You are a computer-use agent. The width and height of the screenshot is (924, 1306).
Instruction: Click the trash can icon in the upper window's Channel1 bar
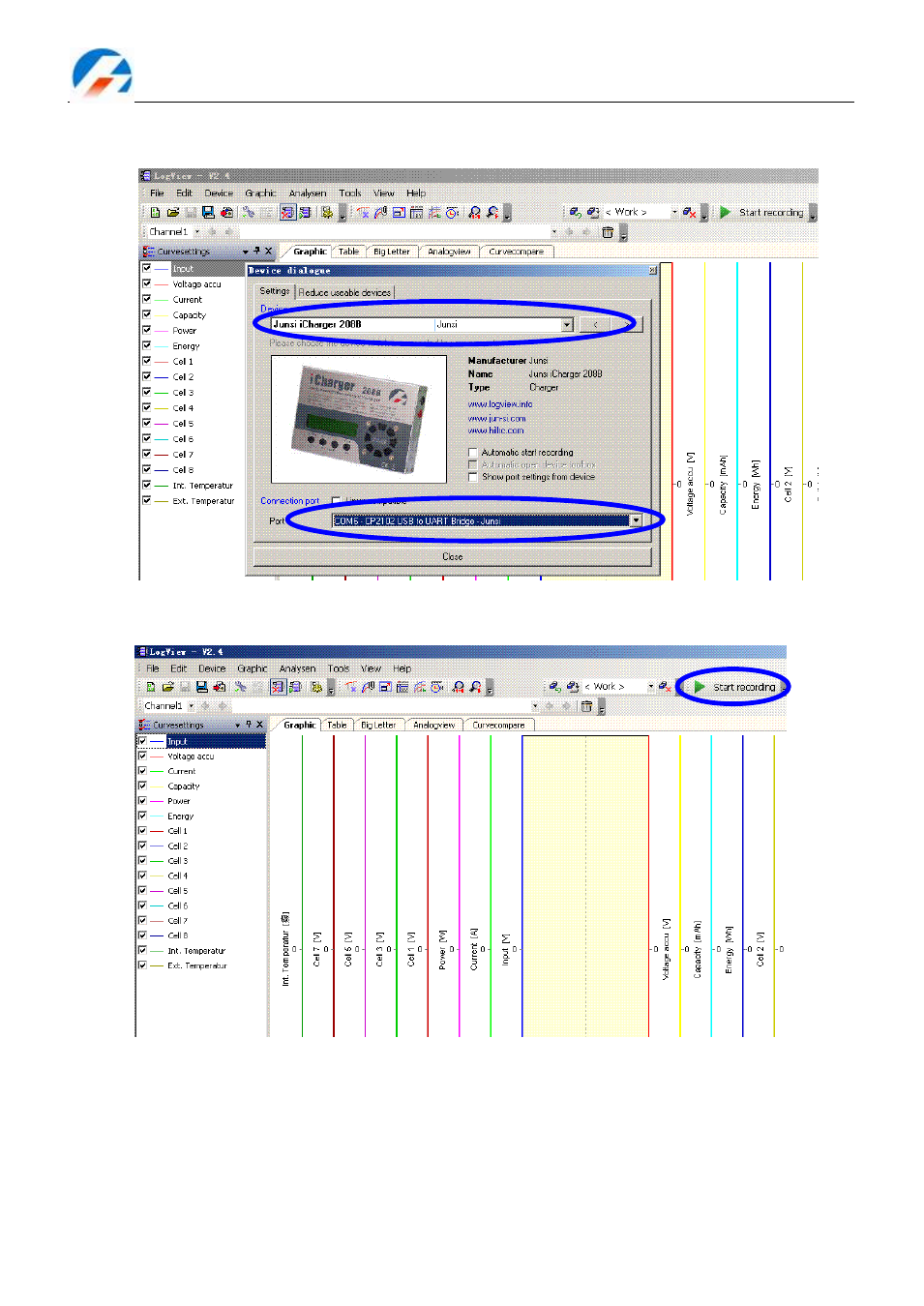point(608,232)
